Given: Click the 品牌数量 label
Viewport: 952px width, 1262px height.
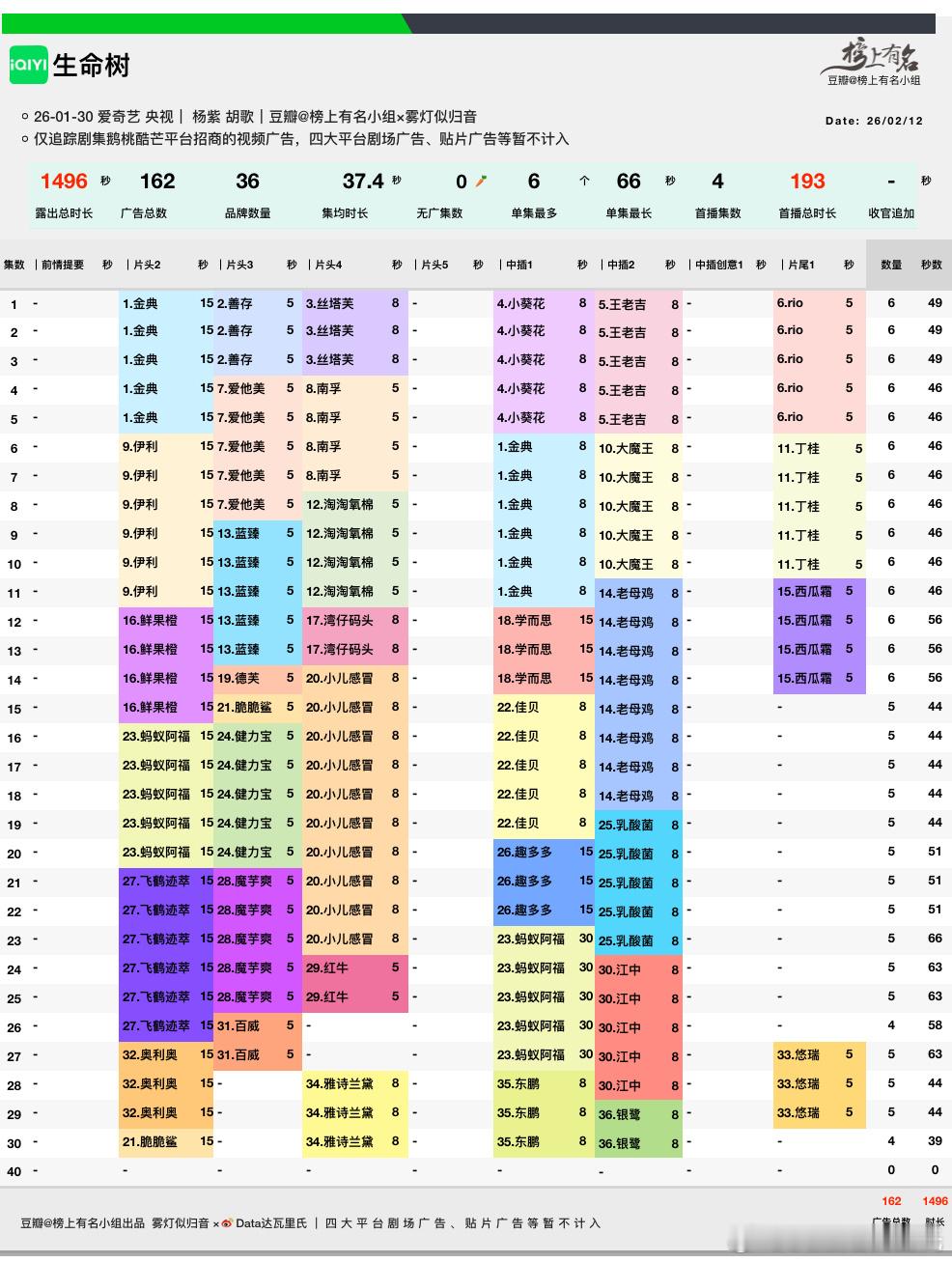Looking at the screenshot, I should (247, 213).
